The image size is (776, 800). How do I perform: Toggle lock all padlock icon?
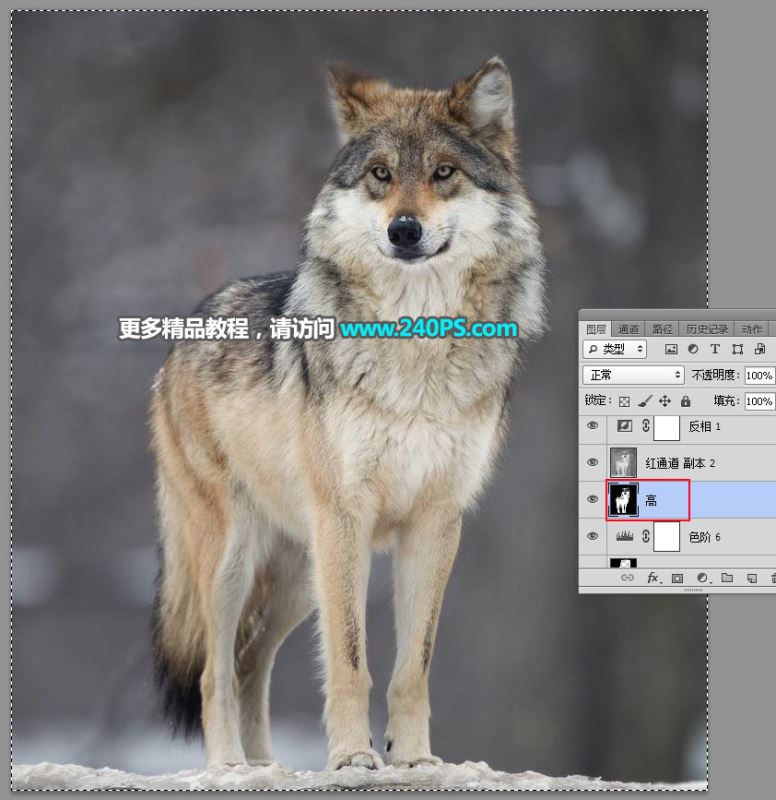[685, 402]
